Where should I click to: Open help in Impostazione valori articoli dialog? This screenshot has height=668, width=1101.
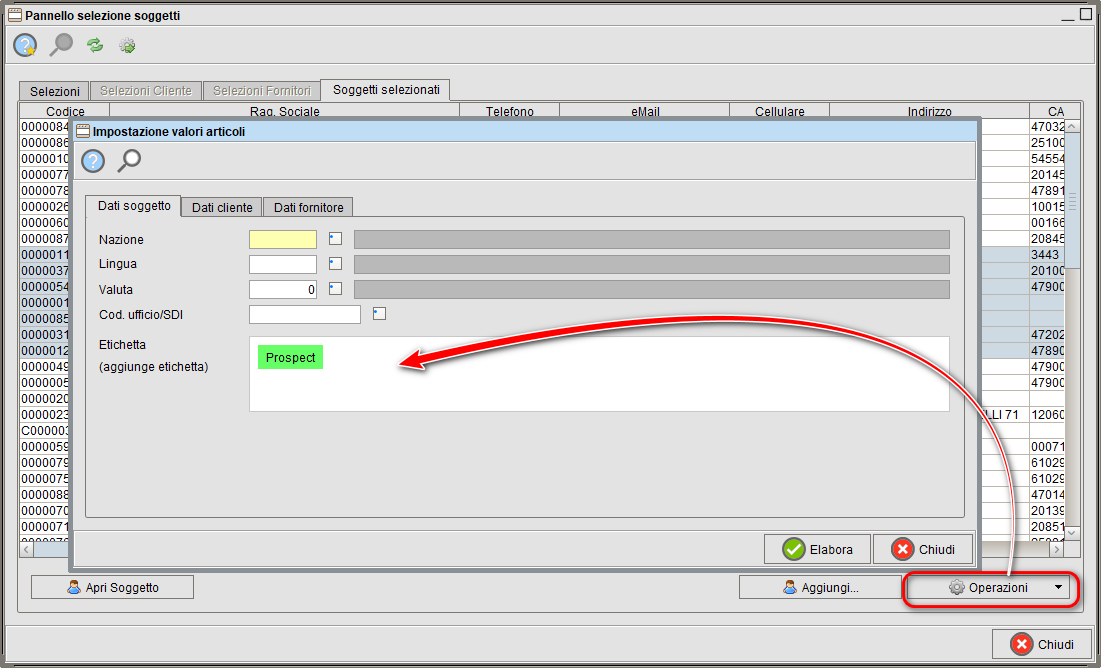click(x=93, y=161)
